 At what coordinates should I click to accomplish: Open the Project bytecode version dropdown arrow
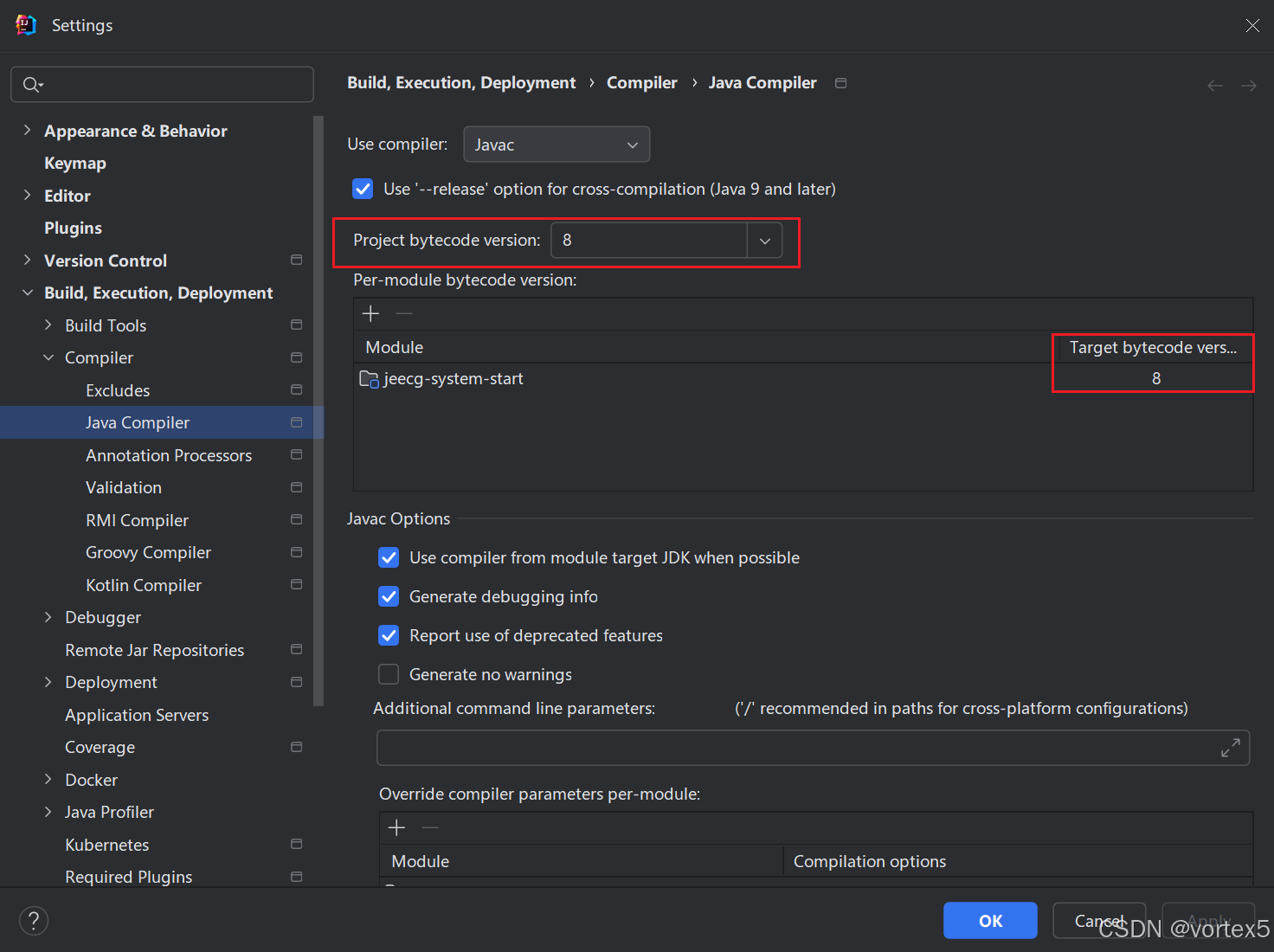765,241
